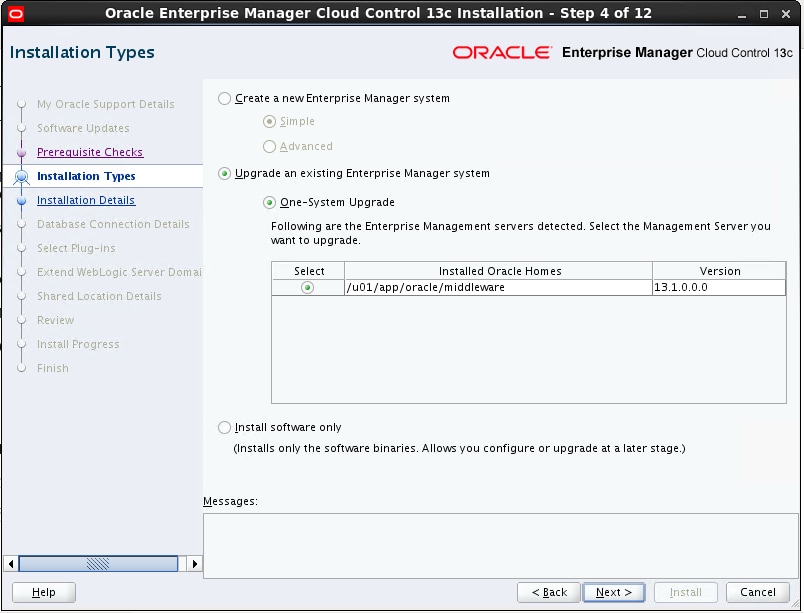Minimize the installer window

[x=741, y=14]
